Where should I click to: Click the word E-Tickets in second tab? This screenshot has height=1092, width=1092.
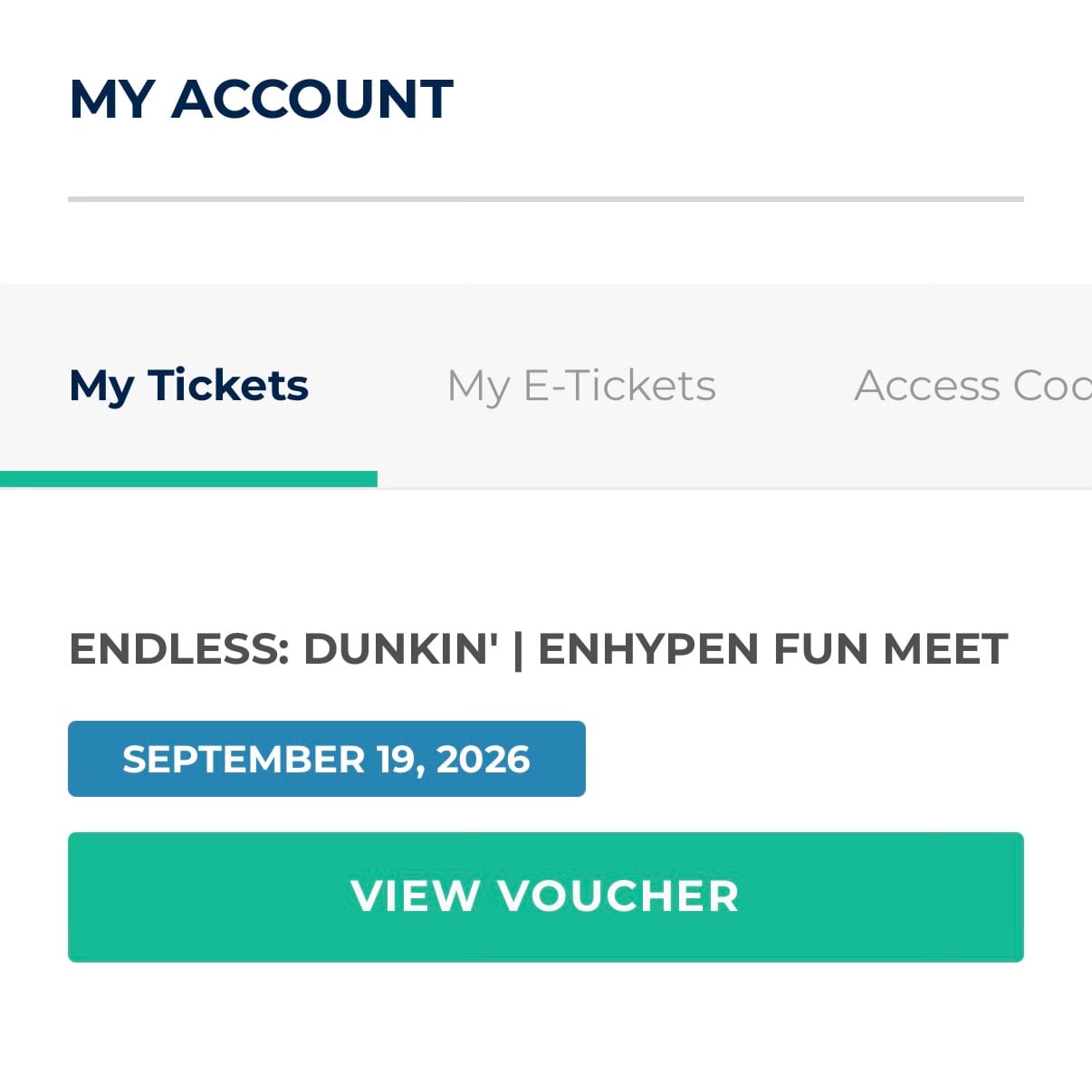[620, 386]
